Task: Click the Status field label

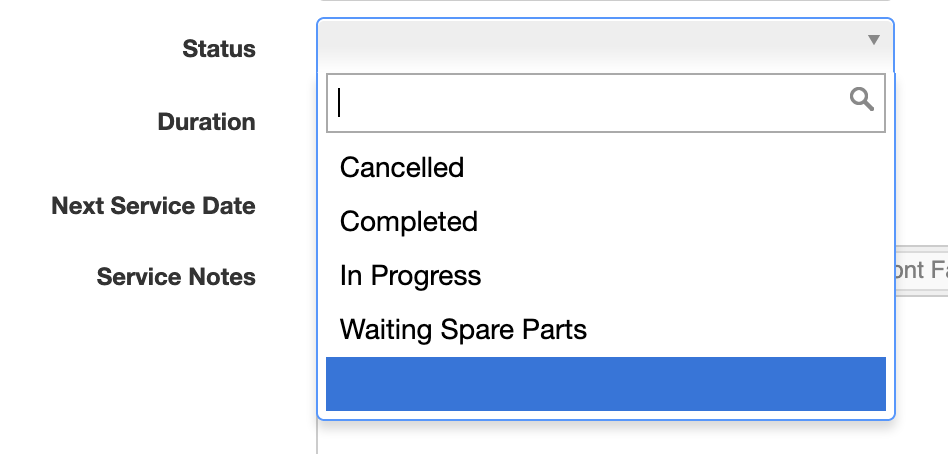Action: point(219,49)
